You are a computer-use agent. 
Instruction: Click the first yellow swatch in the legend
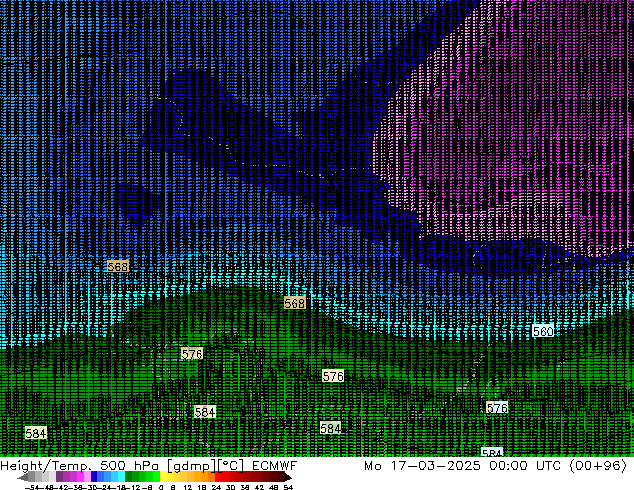163,476
